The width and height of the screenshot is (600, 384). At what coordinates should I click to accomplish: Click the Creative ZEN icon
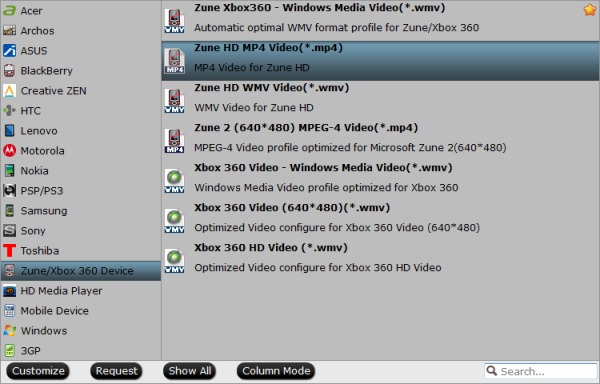tap(9, 91)
